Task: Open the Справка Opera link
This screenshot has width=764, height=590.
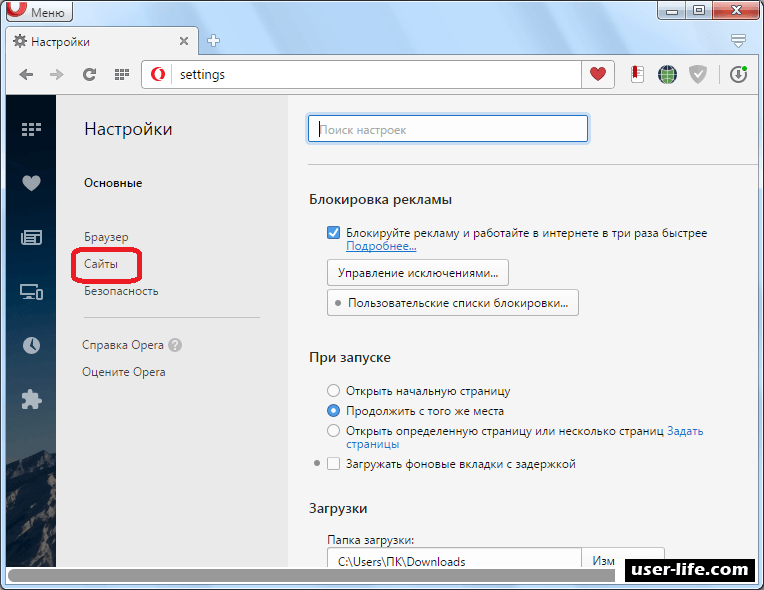Action: [x=123, y=345]
